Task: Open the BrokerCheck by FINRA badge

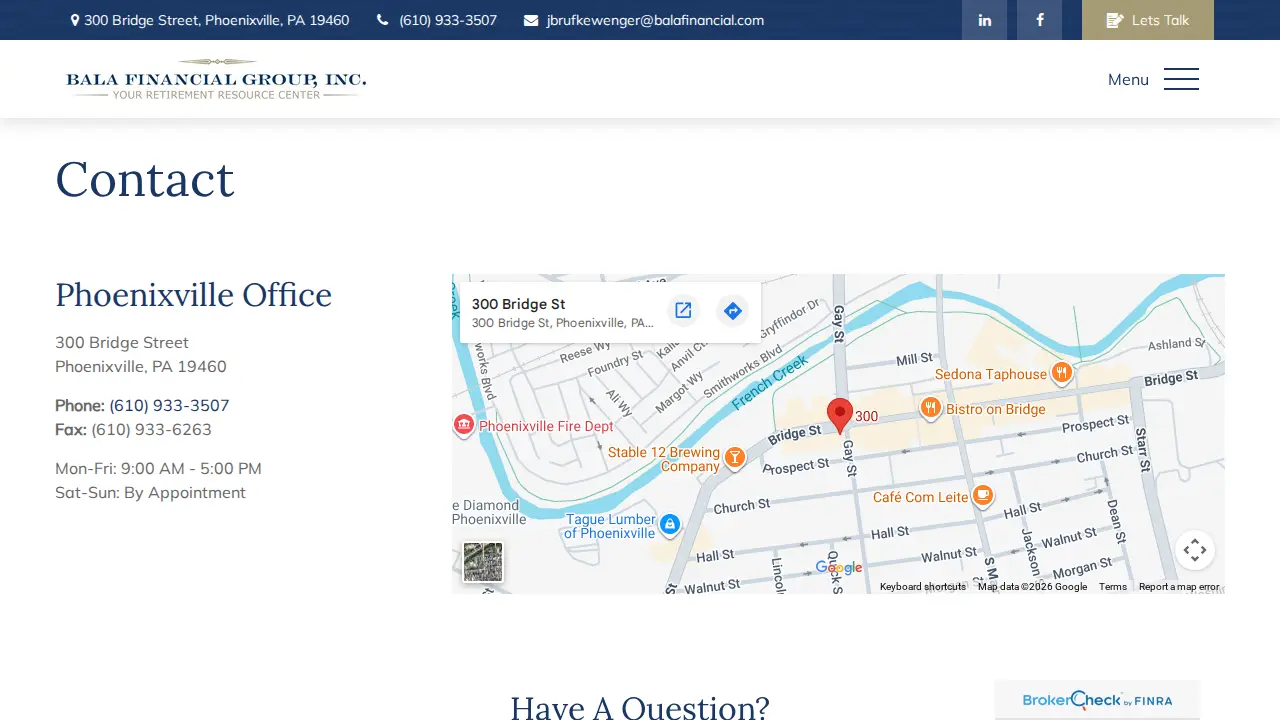Action: (1097, 700)
